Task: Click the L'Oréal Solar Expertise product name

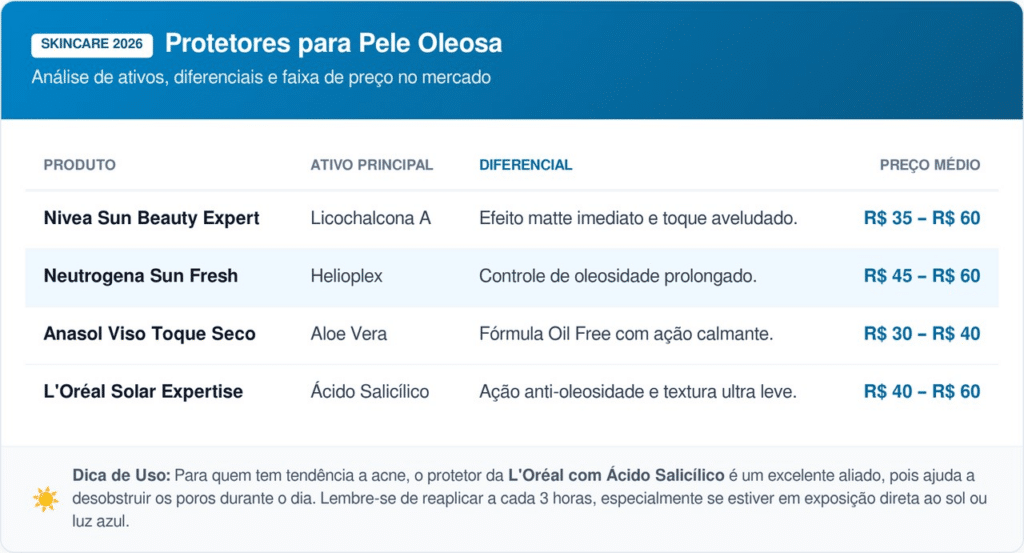Action: click(x=143, y=392)
